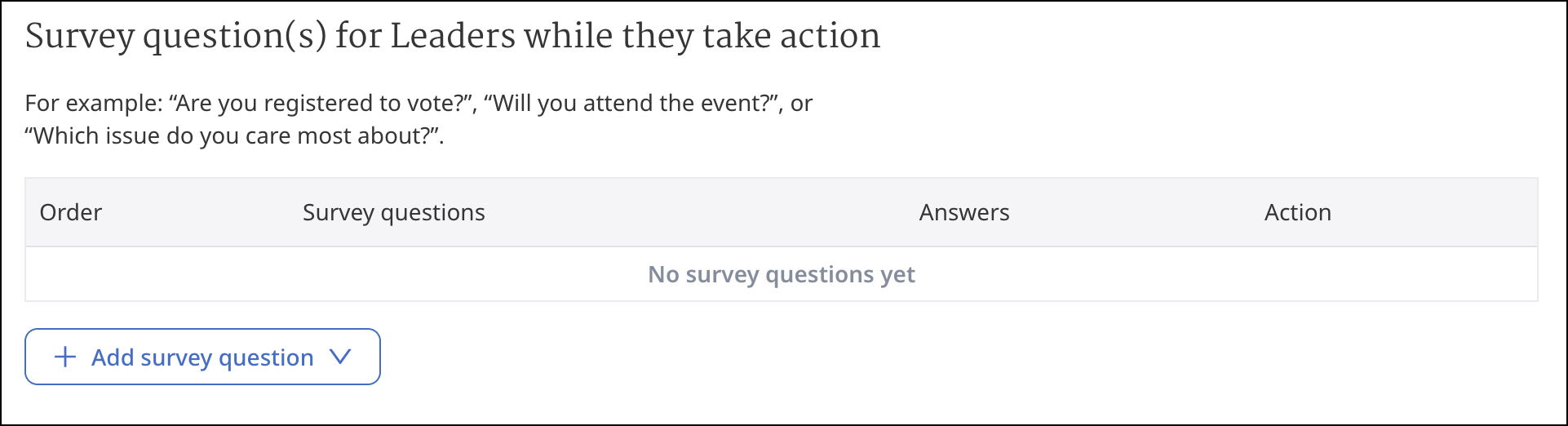Click the plus icon on Add survey question
The image size is (1568, 426).
tap(65, 357)
